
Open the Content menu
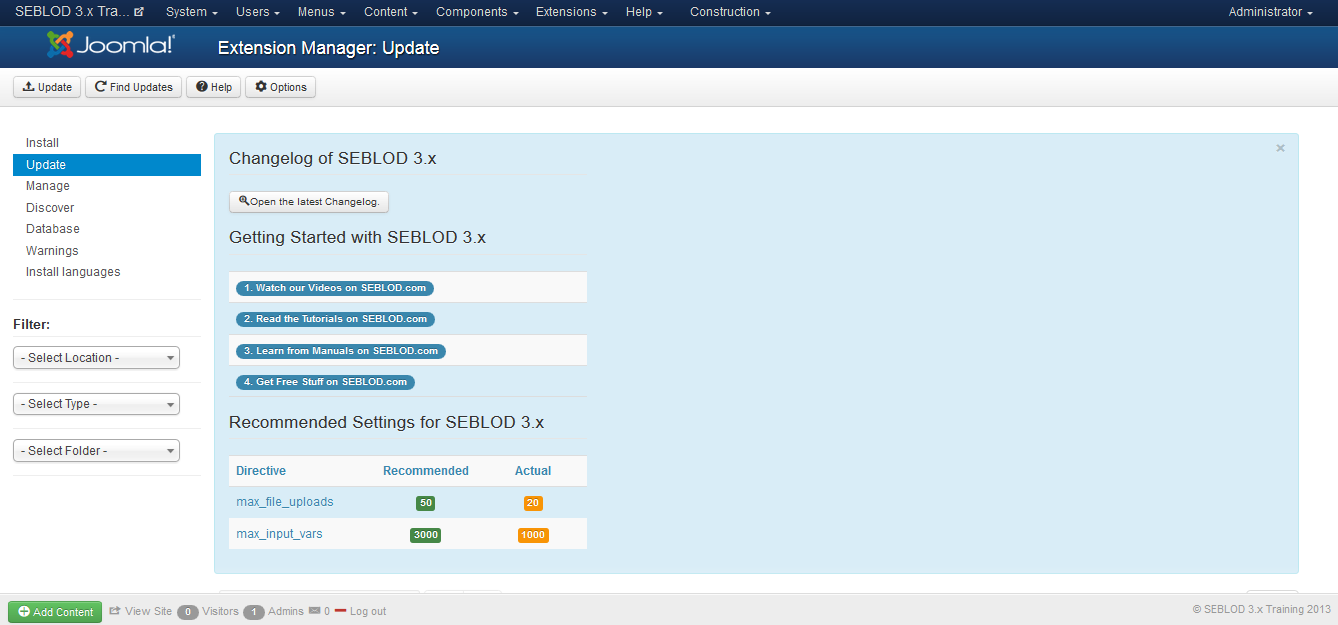coord(391,12)
